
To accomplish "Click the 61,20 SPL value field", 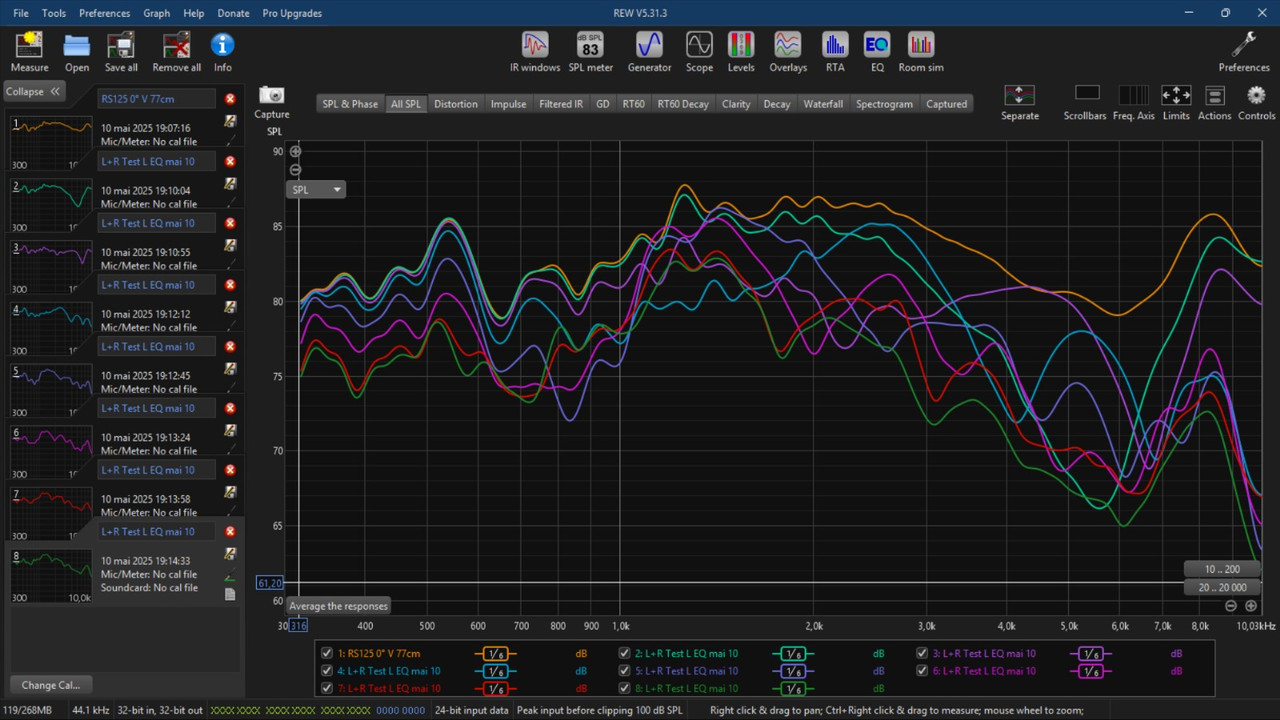I will (x=270, y=583).
